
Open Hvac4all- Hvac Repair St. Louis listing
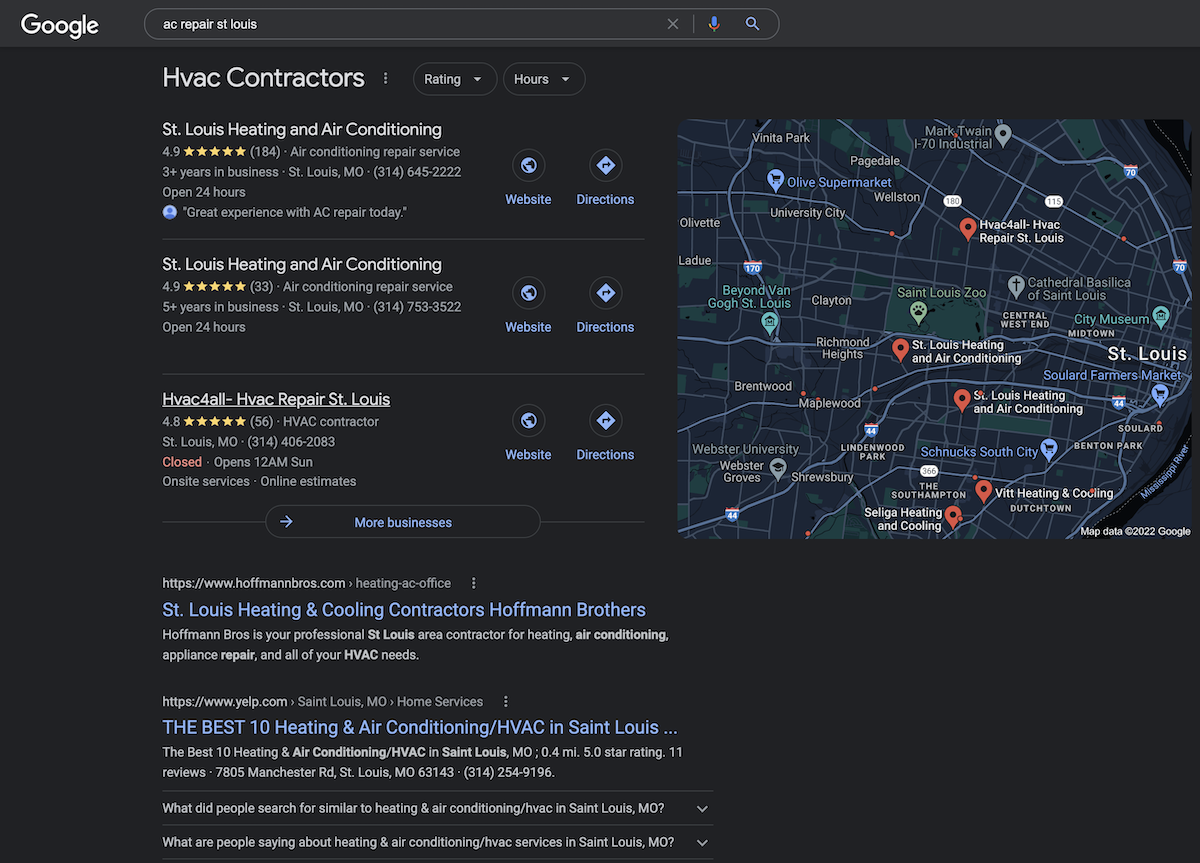pyautogui.click(x=276, y=399)
